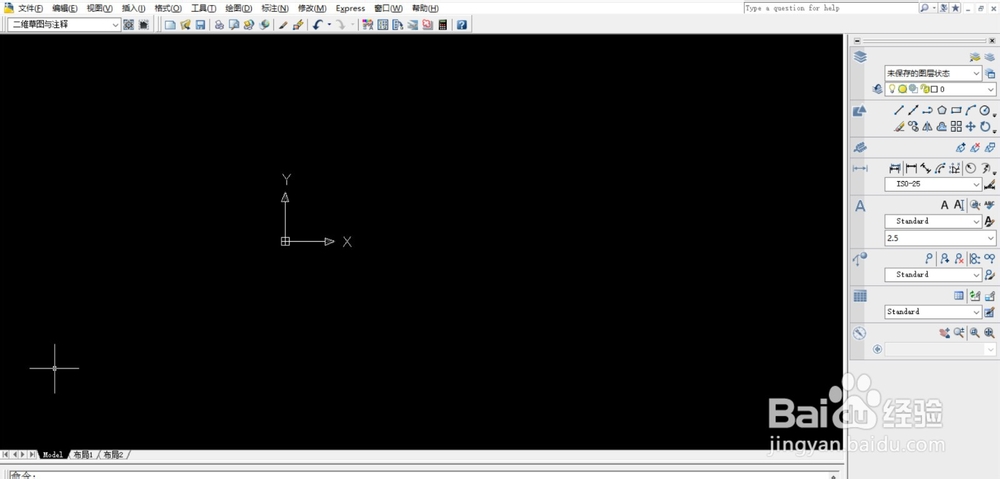The height and width of the screenshot is (479, 1000).
Task: Click the Match Properties brush icon
Action: [x=283, y=25]
